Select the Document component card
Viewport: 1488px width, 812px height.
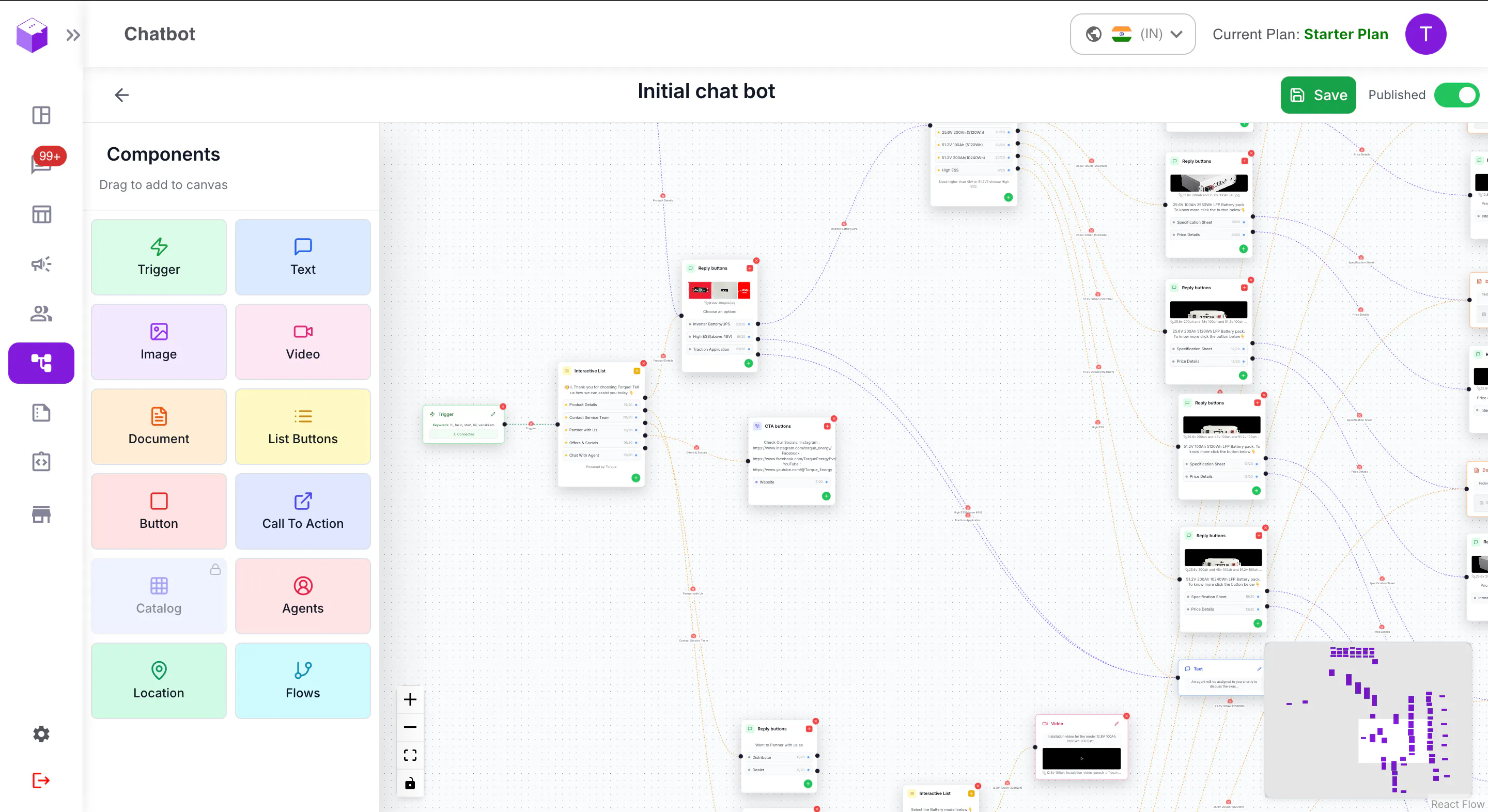[x=159, y=427]
